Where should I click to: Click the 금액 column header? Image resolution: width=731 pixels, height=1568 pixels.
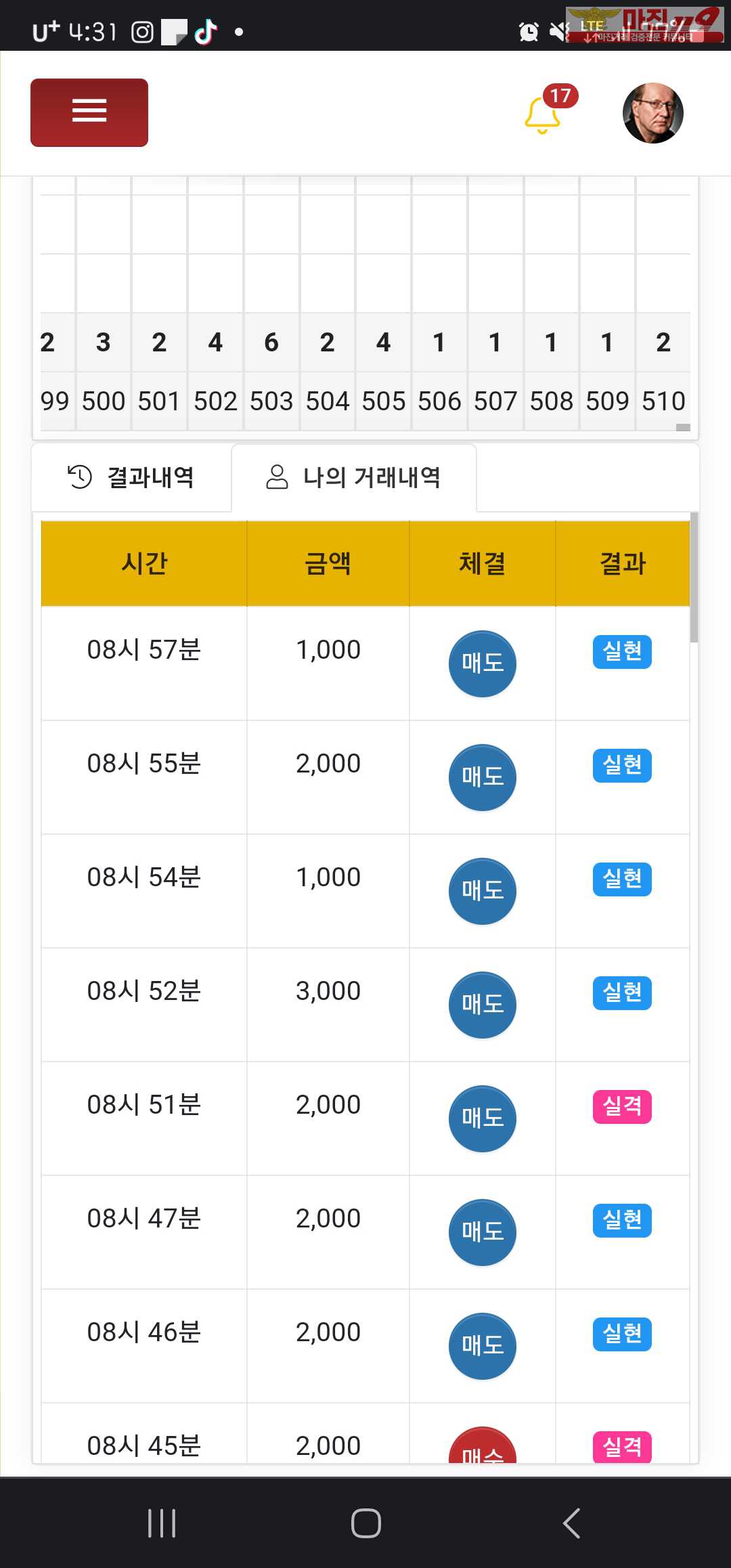pos(328,563)
